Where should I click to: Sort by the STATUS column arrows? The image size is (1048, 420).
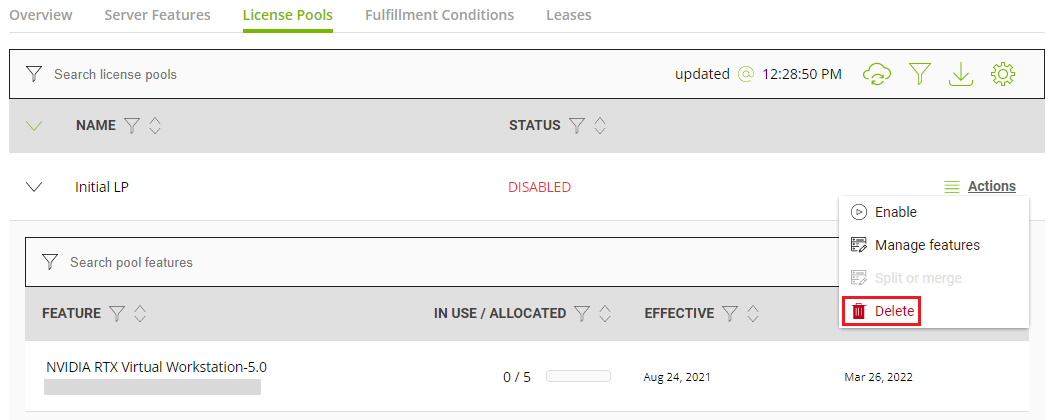click(600, 126)
